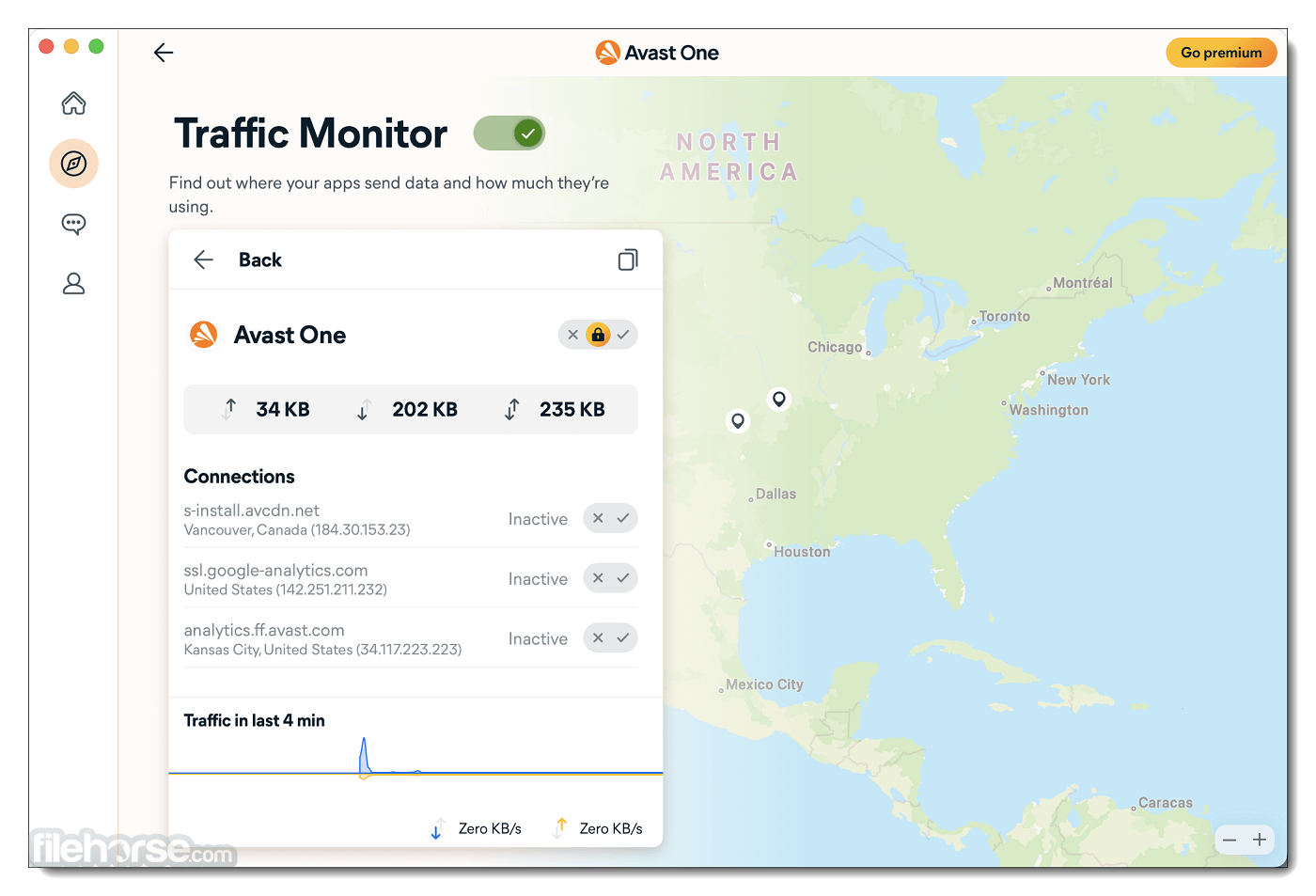The height and width of the screenshot is (896, 1316).
Task: Click the download speed arrow icon
Action: coord(436,828)
